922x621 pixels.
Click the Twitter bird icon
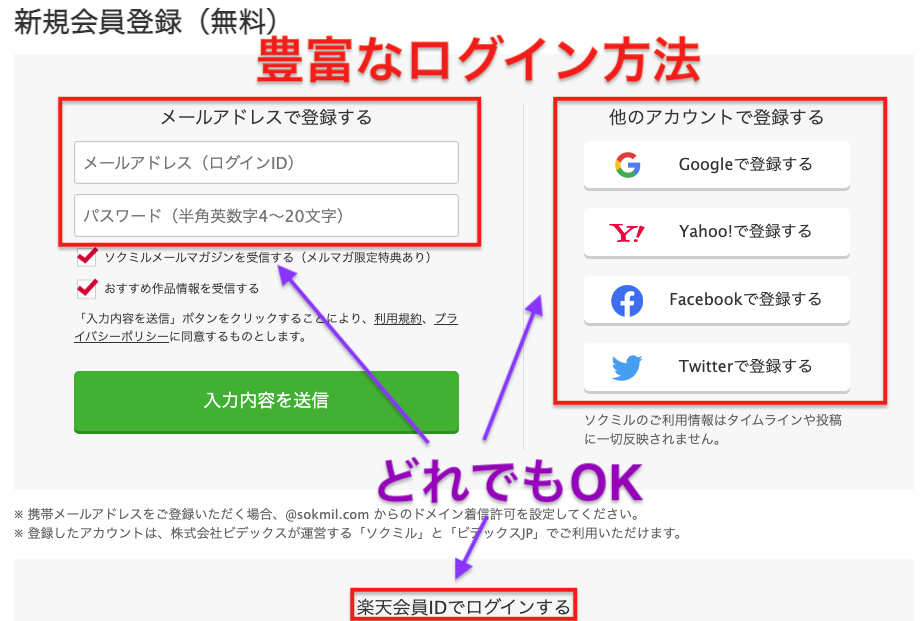point(627,368)
